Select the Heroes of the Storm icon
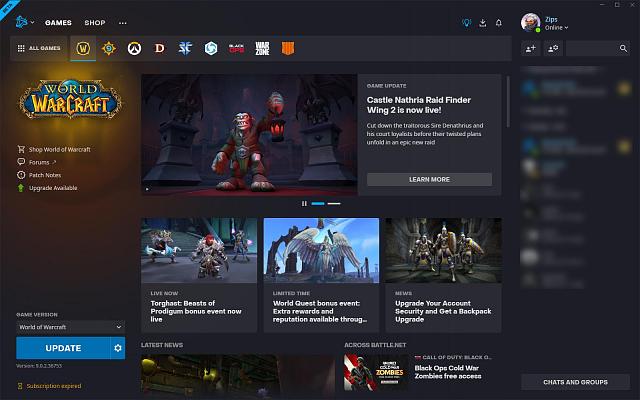640x400 pixels. tap(211, 48)
